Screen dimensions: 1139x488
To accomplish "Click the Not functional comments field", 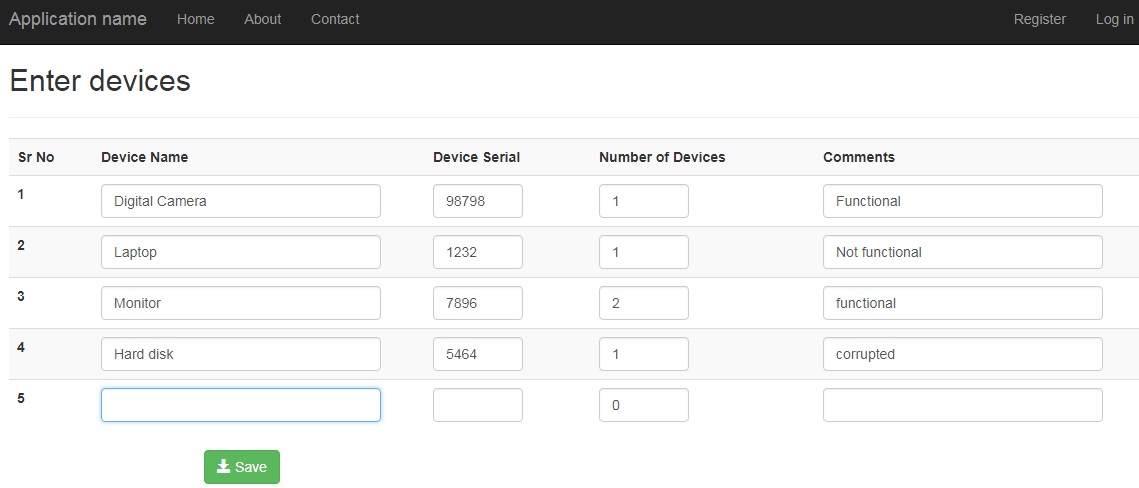I will point(962,252).
